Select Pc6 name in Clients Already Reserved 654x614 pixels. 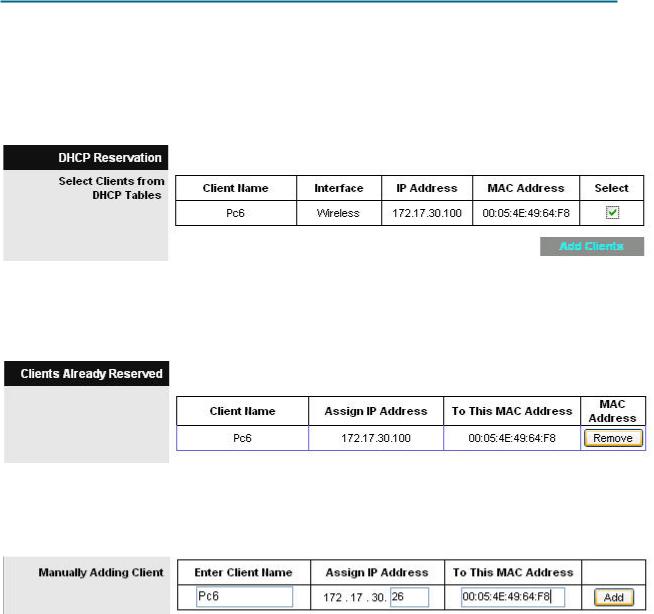pos(242,438)
